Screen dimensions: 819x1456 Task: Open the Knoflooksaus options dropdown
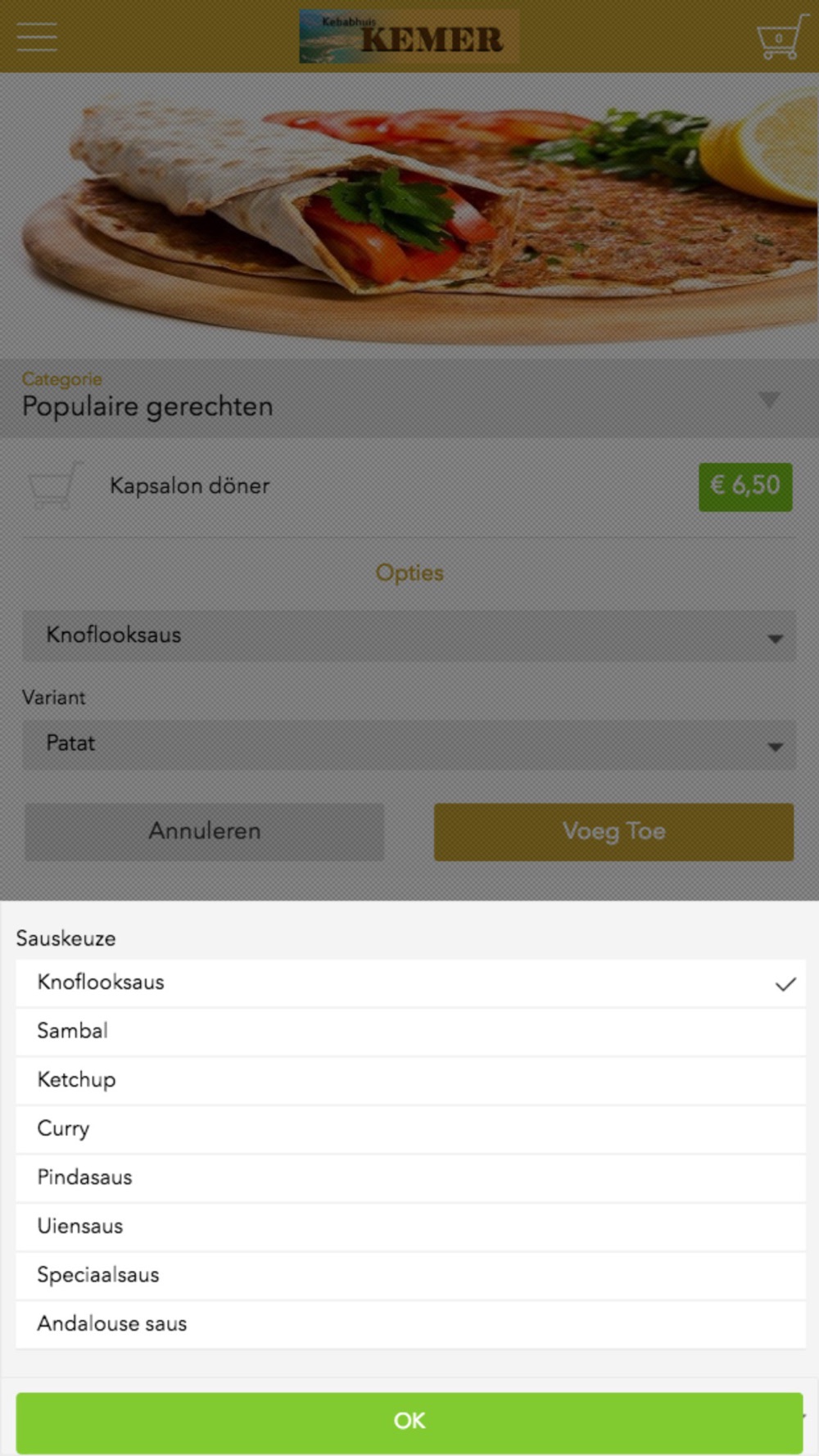[x=409, y=635]
